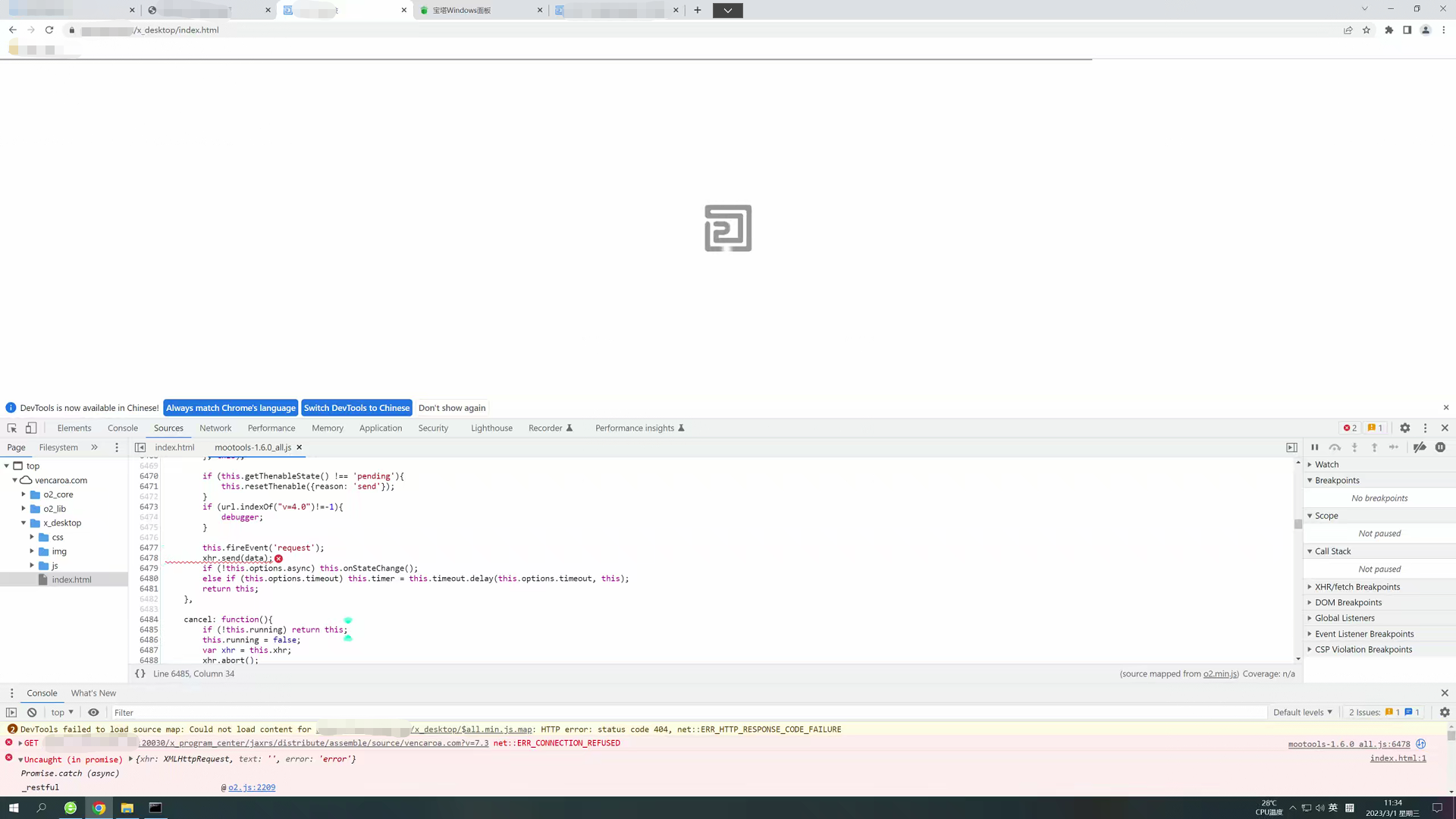Open DevTools settings gear icon
The height and width of the screenshot is (819, 1456).
1404,428
